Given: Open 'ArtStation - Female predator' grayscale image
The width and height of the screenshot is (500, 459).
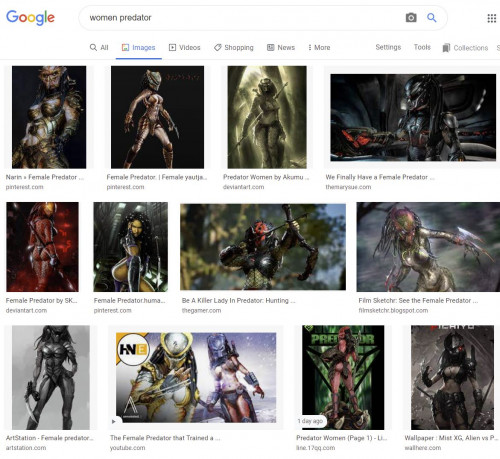Looking at the screenshot, I should coord(51,378).
